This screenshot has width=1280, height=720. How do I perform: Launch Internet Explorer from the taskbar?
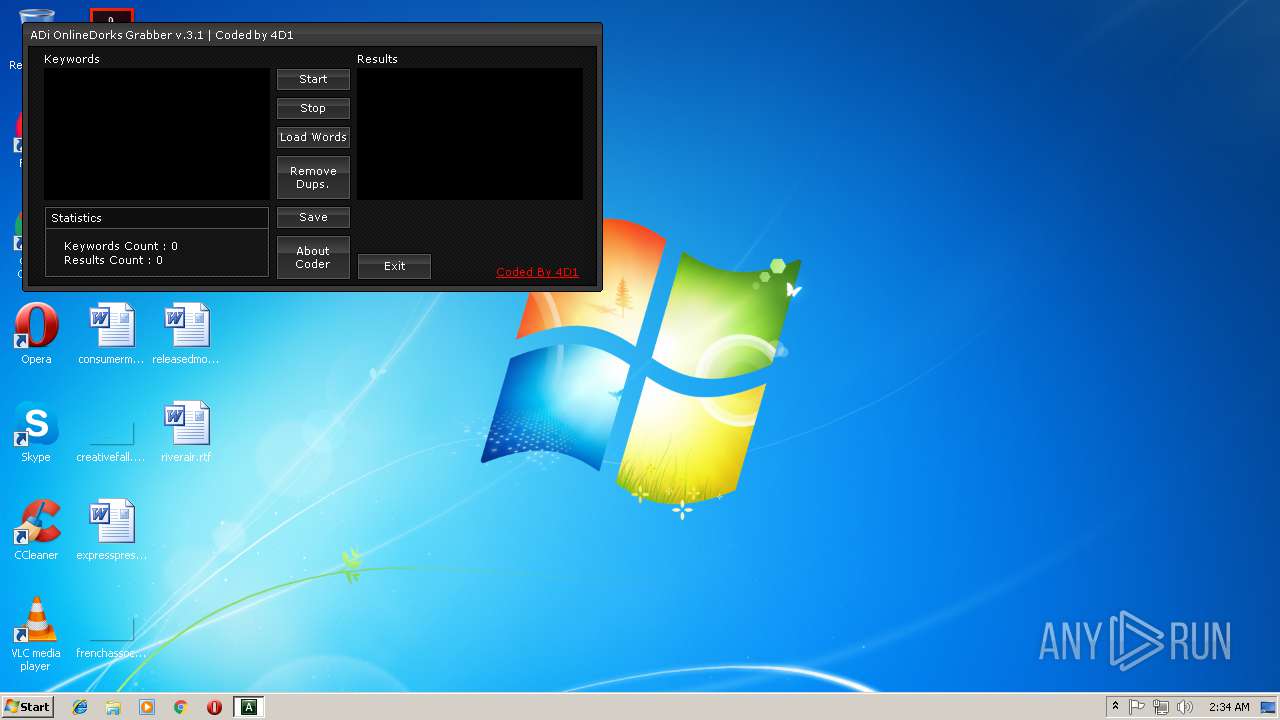click(x=80, y=707)
